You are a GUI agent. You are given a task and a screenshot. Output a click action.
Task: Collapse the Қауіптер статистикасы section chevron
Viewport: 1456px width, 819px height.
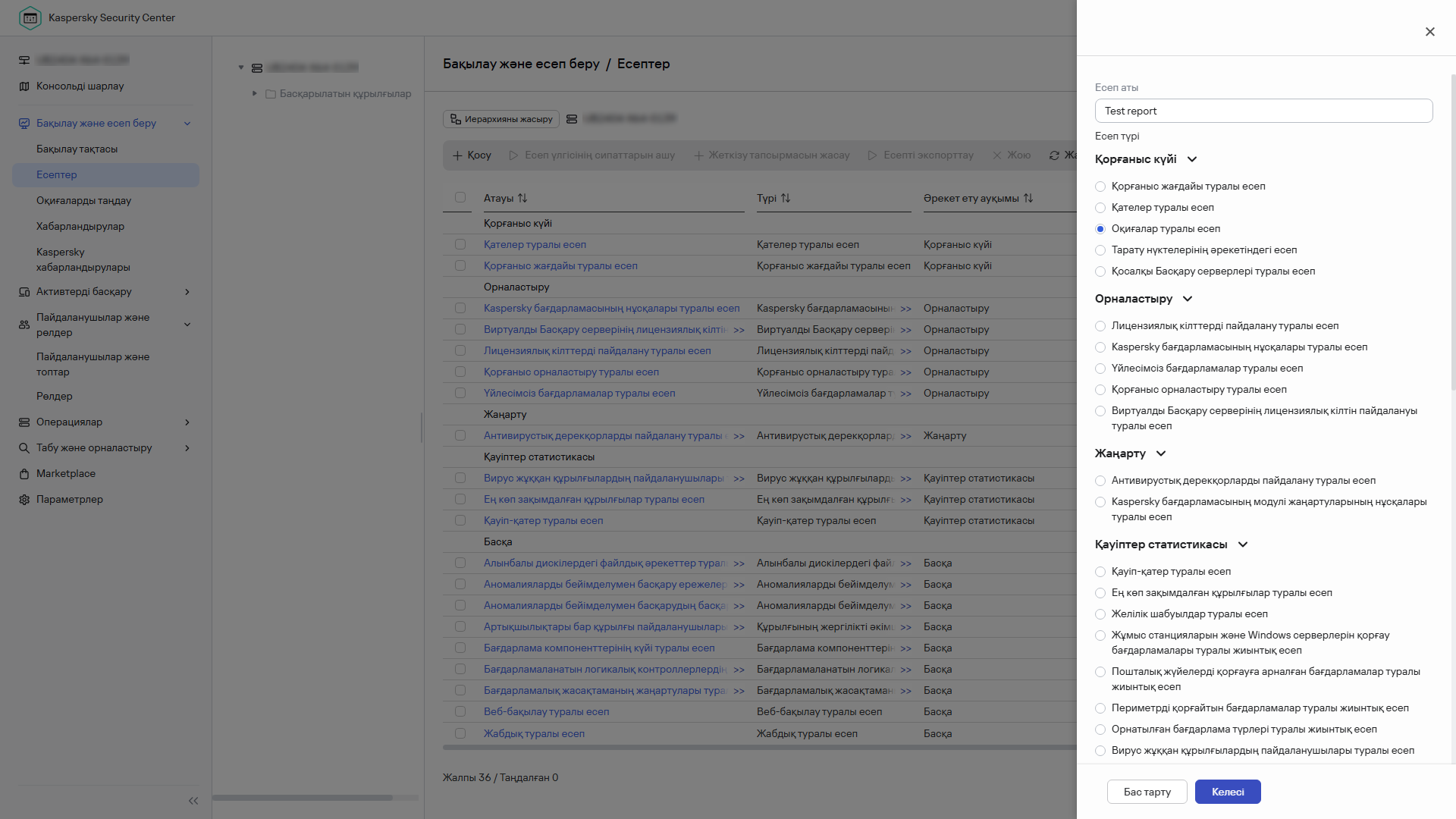click(1243, 544)
